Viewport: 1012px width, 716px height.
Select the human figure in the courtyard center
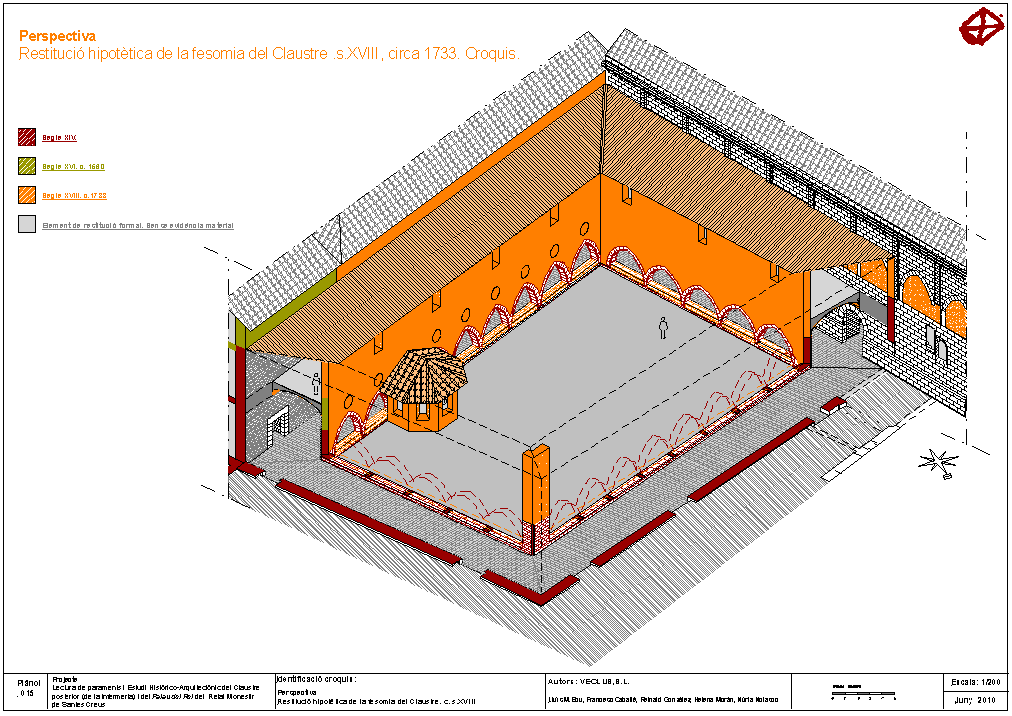click(662, 327)
